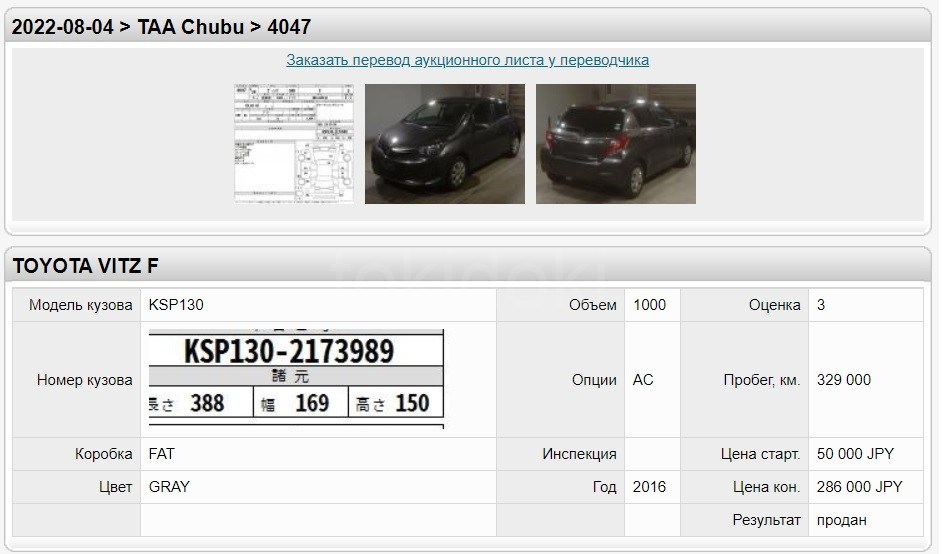Click the GRAY color value
Viewport: 942px width, 554px height.
pos(169,487)
